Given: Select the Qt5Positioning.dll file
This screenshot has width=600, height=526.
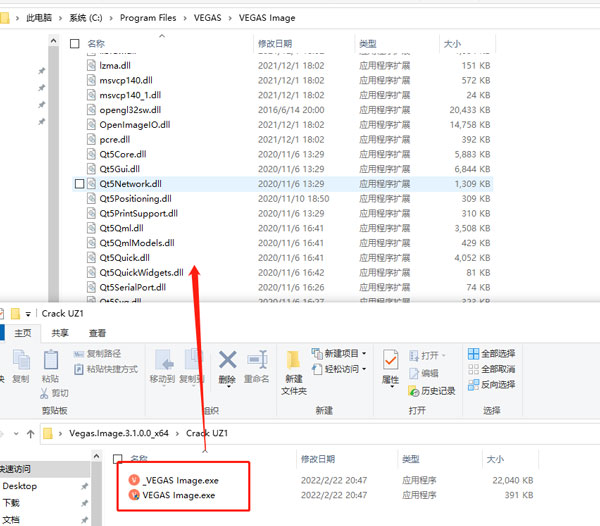Looking at the screenshot, I should (x=135, y=199).
